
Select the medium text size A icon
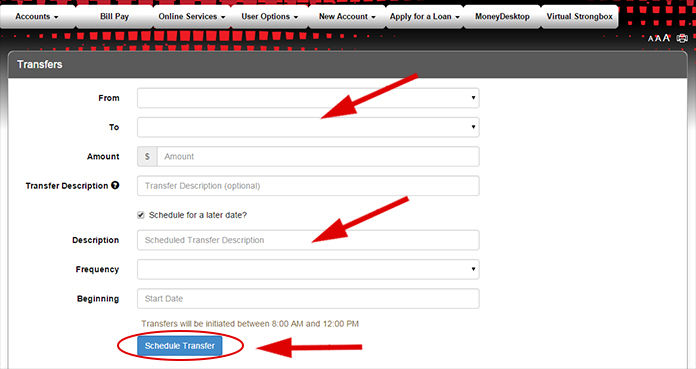coord(658,39)
